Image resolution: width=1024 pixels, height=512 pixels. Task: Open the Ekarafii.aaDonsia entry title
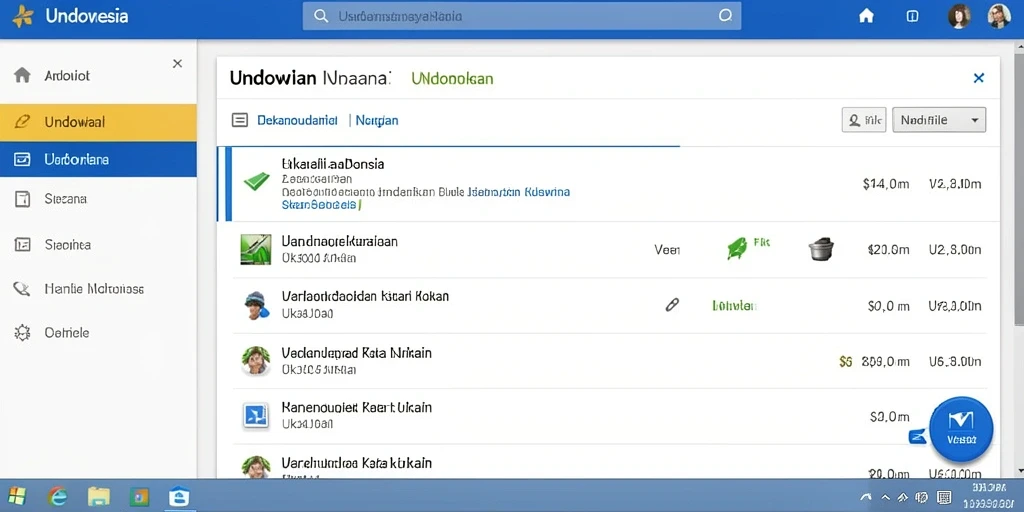pos(332,164)
